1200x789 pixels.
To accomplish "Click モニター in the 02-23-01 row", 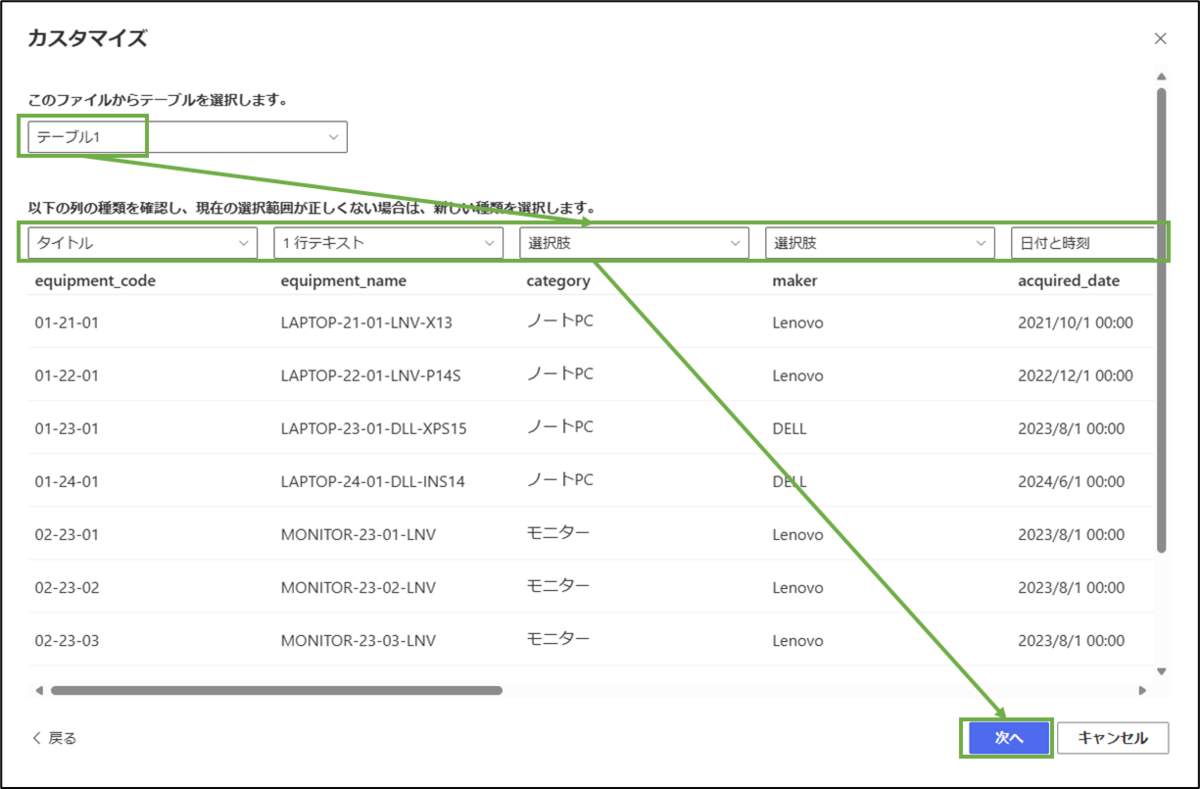I will click(x=558, y=533).
